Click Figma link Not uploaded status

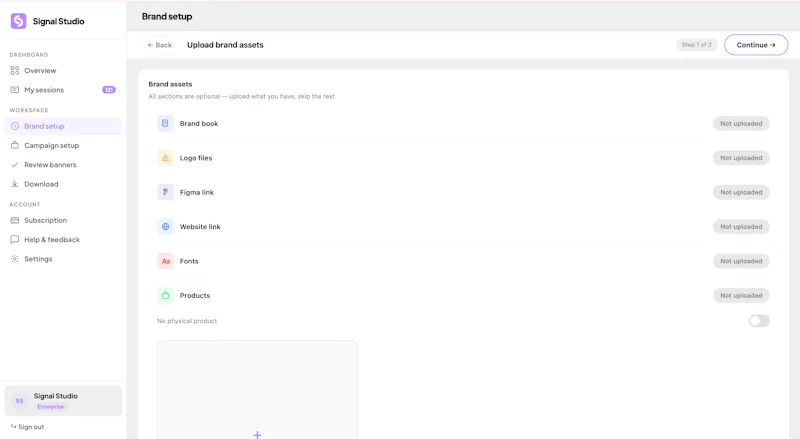coord(741,192)
